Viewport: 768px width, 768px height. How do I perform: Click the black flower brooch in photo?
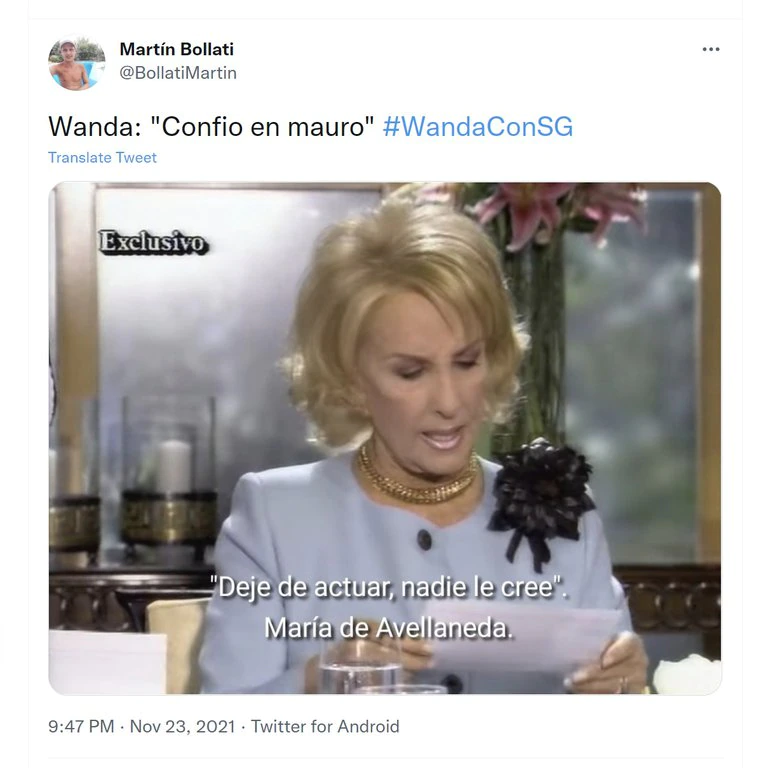pos(541,497)
